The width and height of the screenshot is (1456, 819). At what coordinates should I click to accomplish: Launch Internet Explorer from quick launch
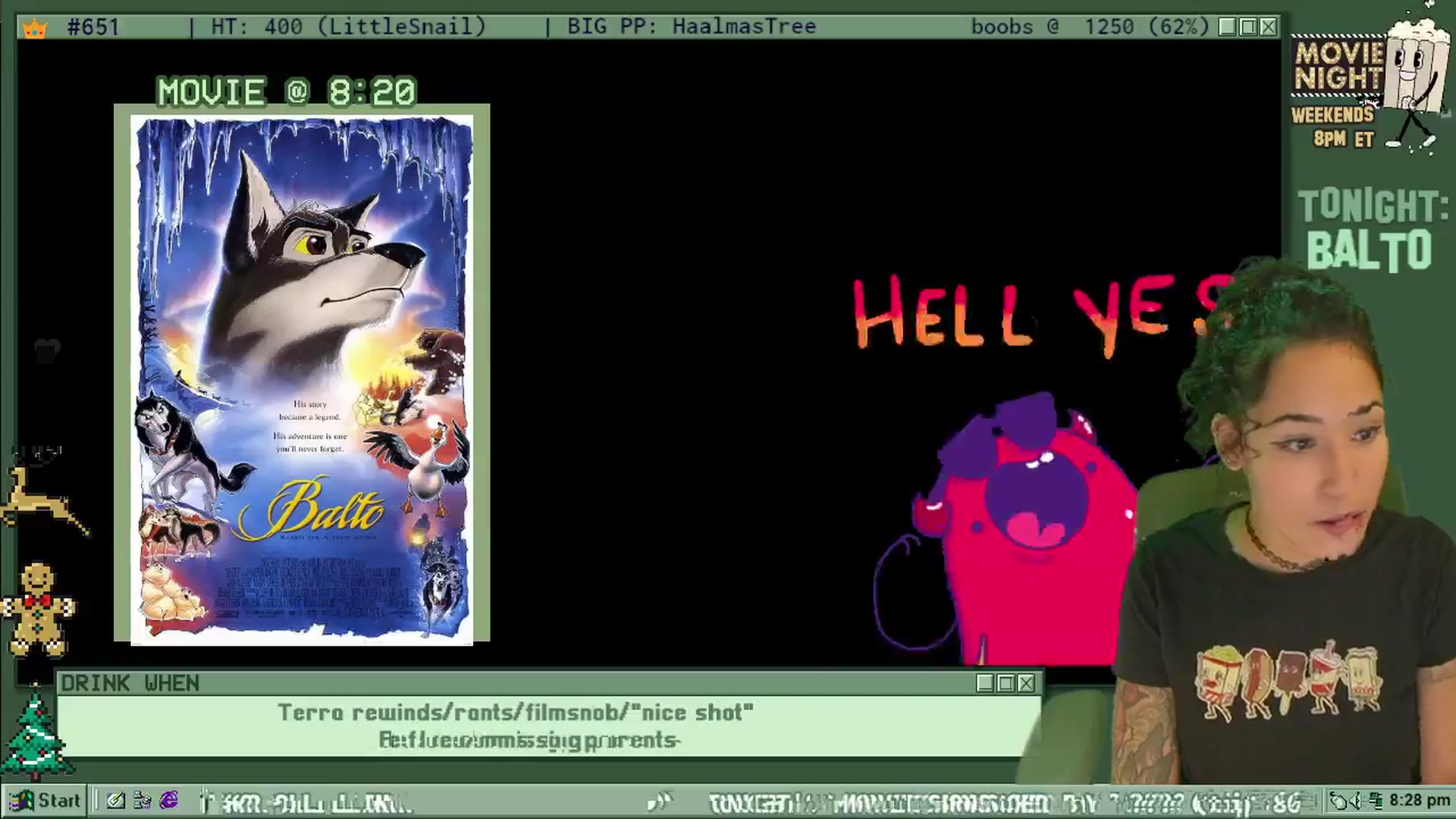(169, 800)
